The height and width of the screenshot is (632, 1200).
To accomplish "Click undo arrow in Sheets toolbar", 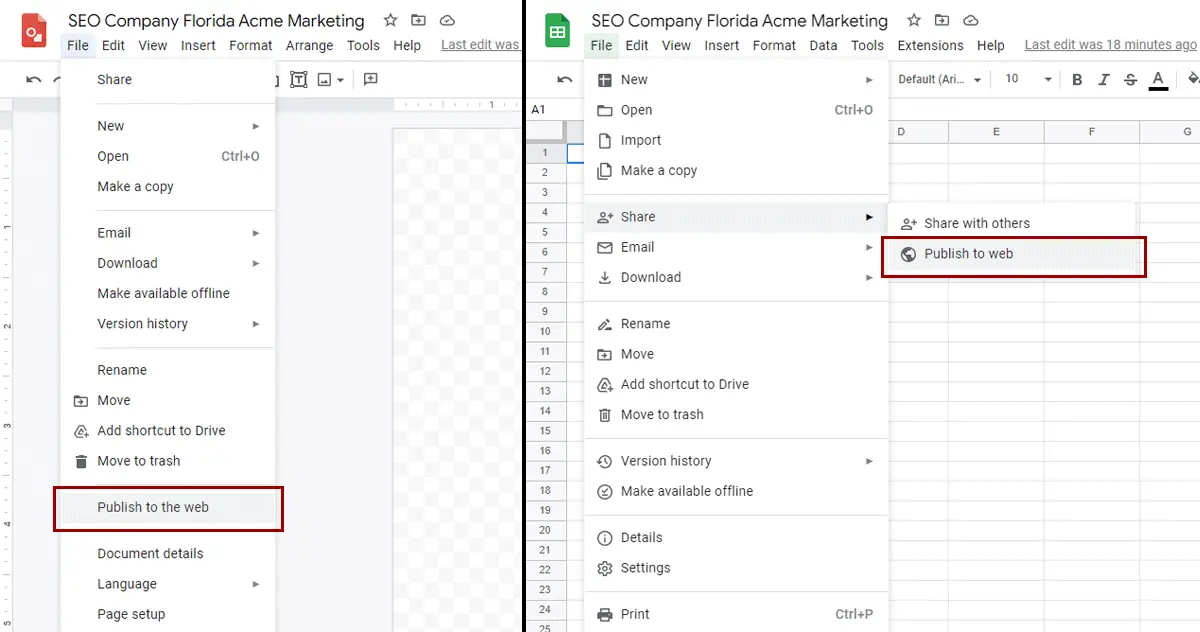I will tap(565, 80).
